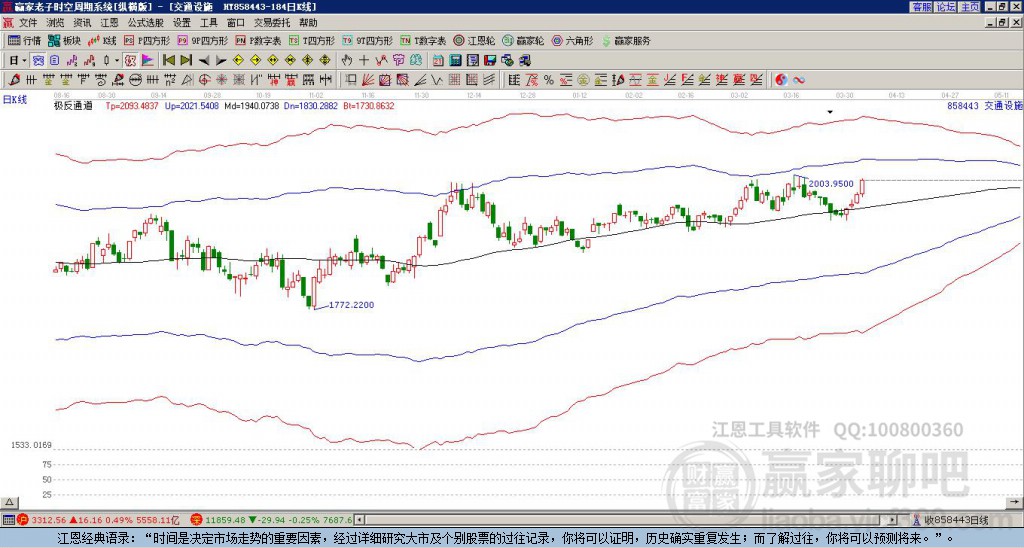
Task: Click the horizontal scrollbar left arrow
Action: tap(359, 521)
